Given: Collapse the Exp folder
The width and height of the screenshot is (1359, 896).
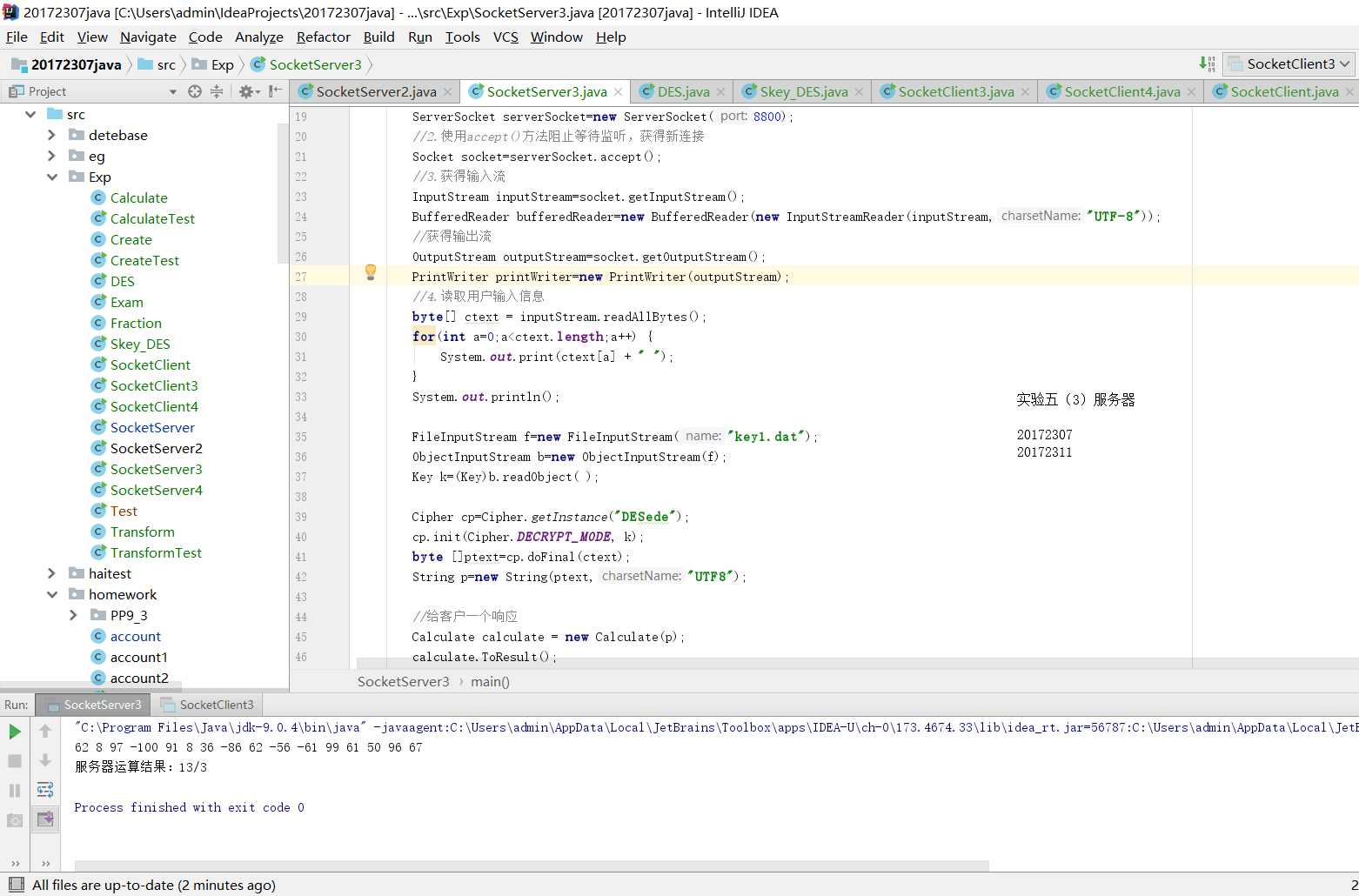Looking at the screenshot, I should 51,177.
